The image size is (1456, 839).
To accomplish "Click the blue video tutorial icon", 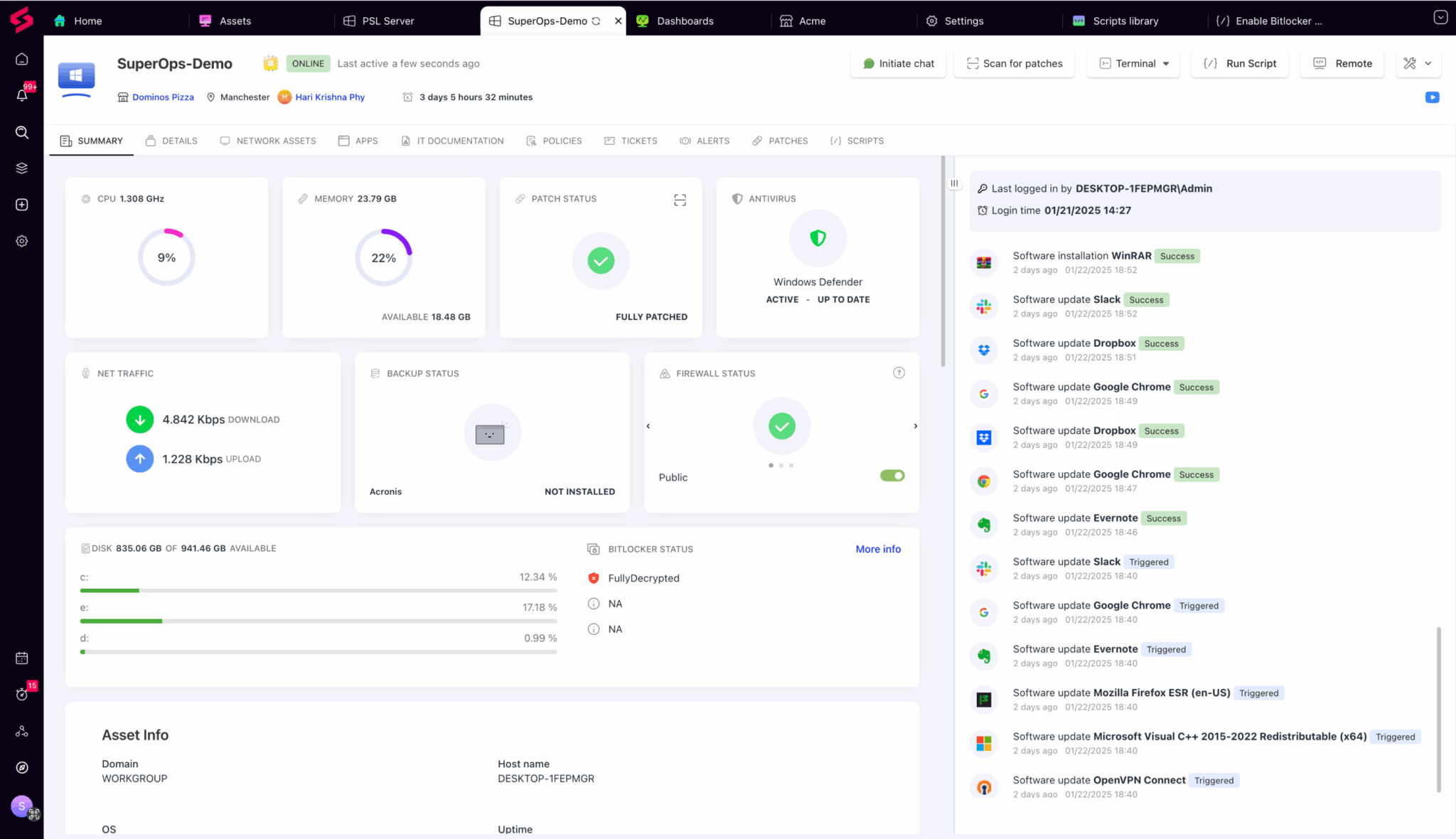I will [x=1432, y=97].
